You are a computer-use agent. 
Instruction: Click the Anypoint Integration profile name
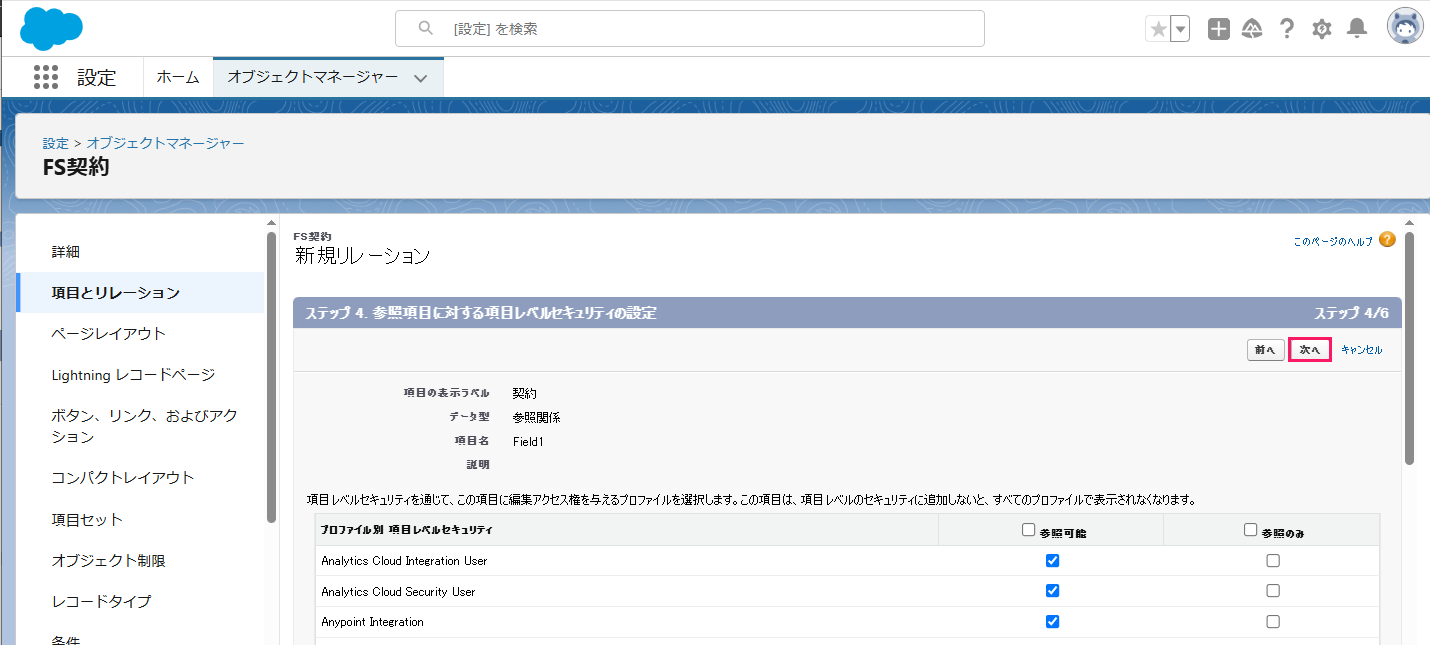(x=372, y=622)
